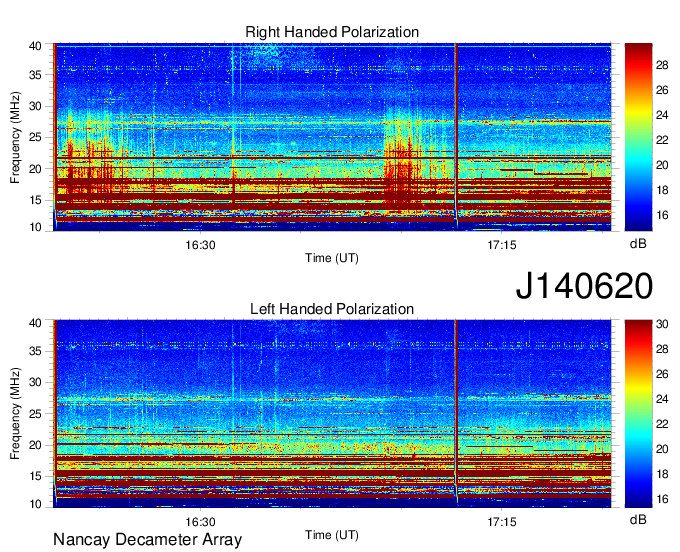
Task: Click the top colorbar's 20 dB value
Action: tap(662, 165)
